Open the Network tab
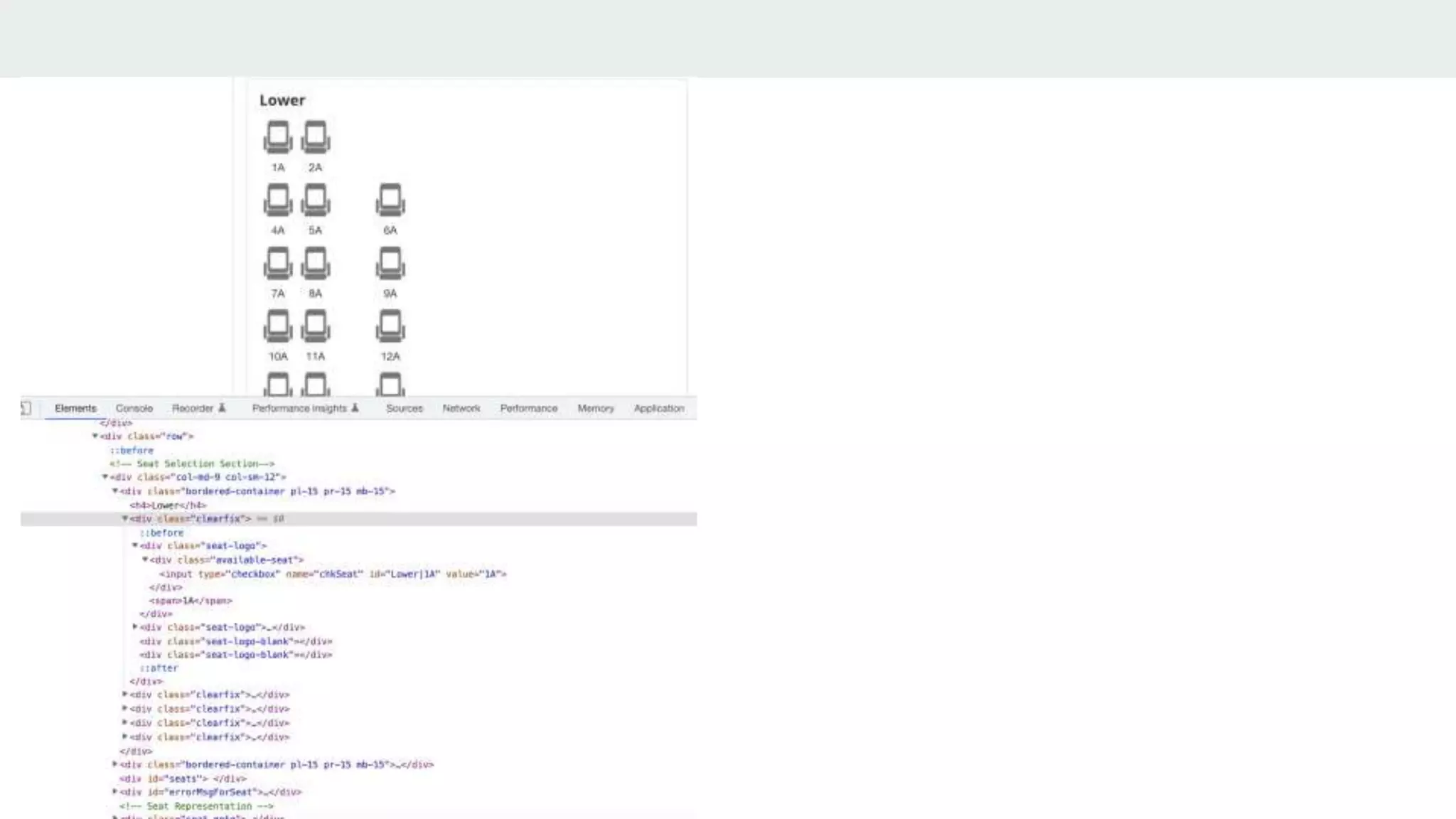 point(461,408)
